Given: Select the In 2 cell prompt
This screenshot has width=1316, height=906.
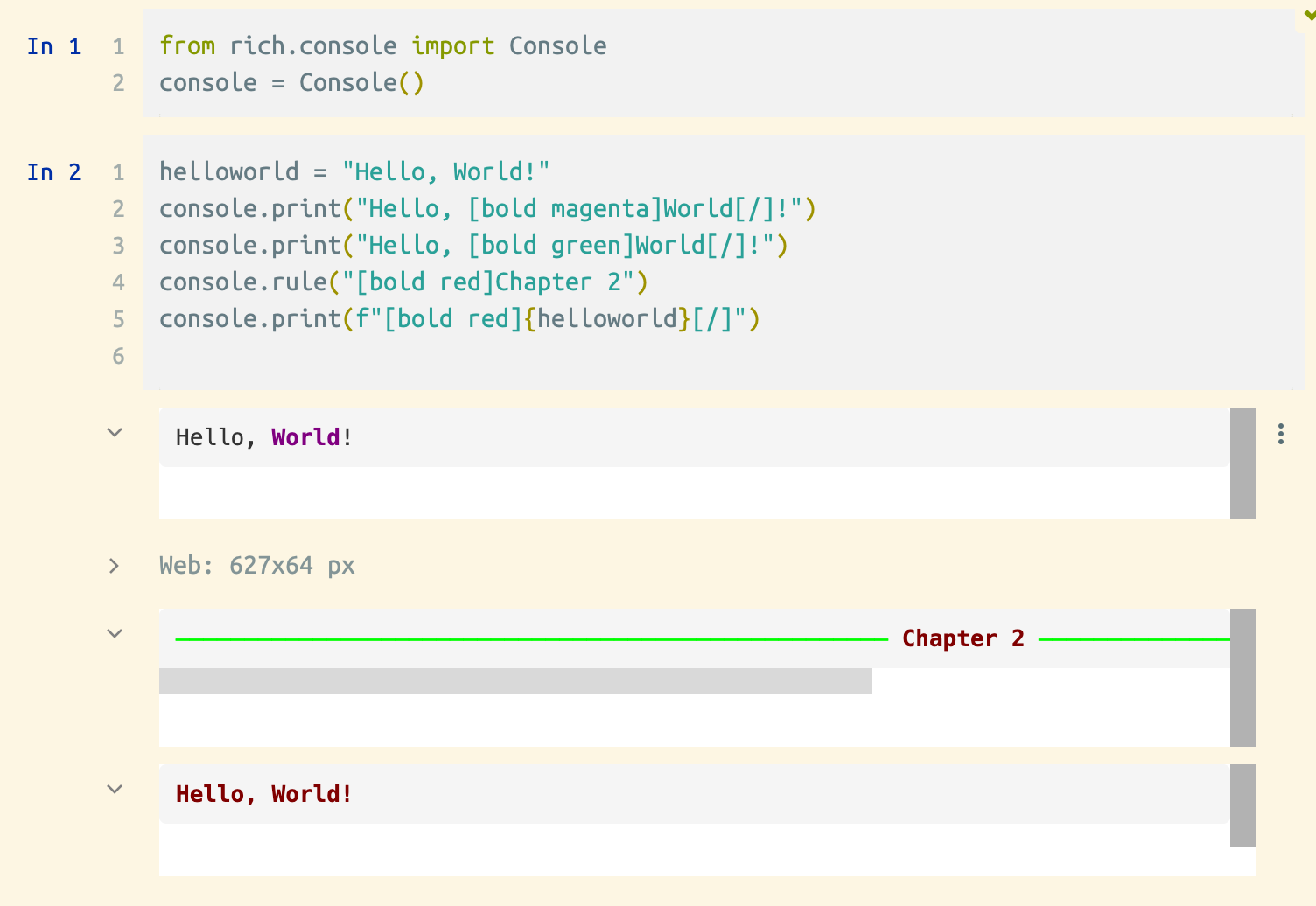Looking at the screenshot, I should tap(54, 172).
